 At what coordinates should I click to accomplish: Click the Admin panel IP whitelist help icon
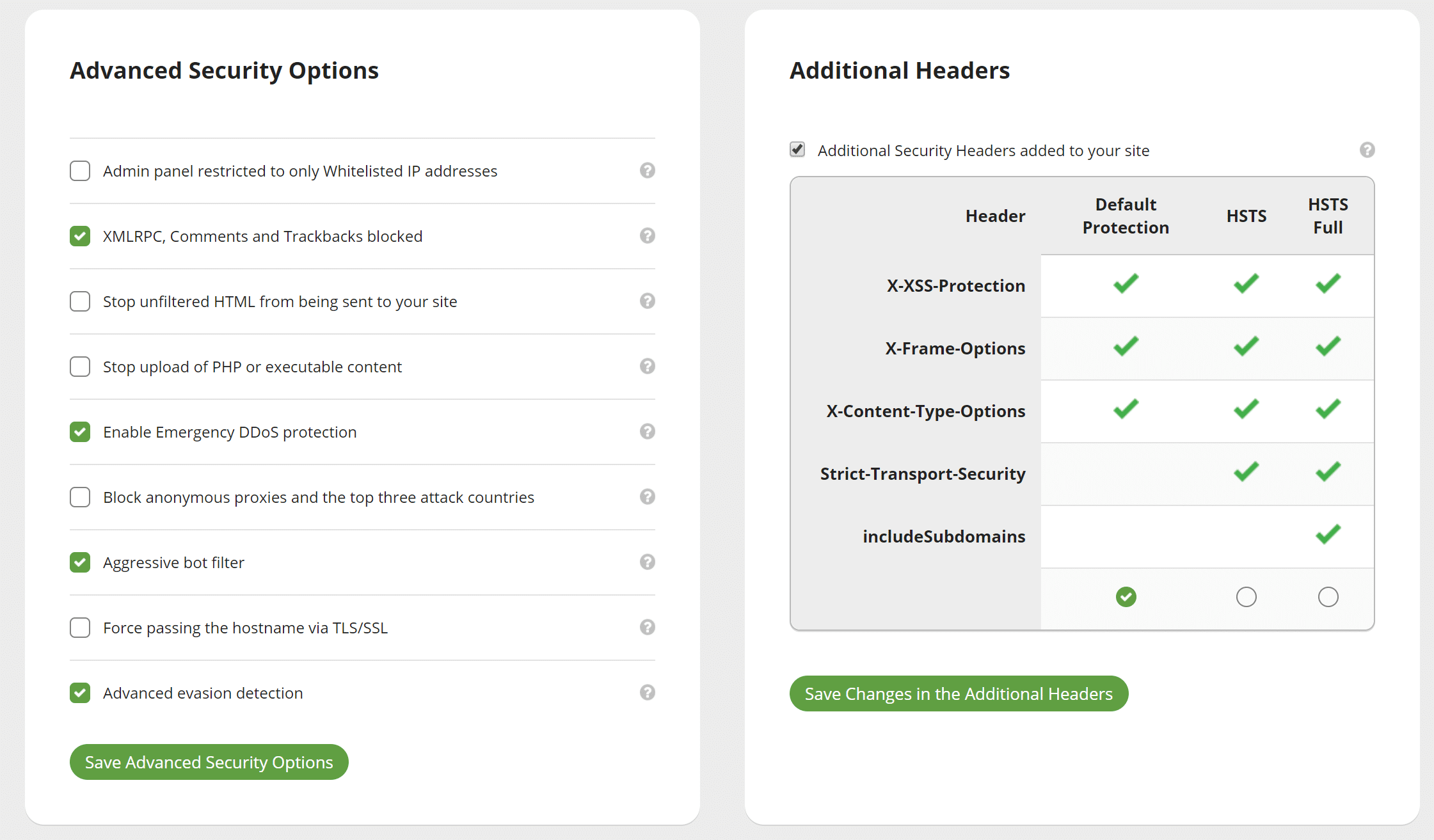click(647, 171)
